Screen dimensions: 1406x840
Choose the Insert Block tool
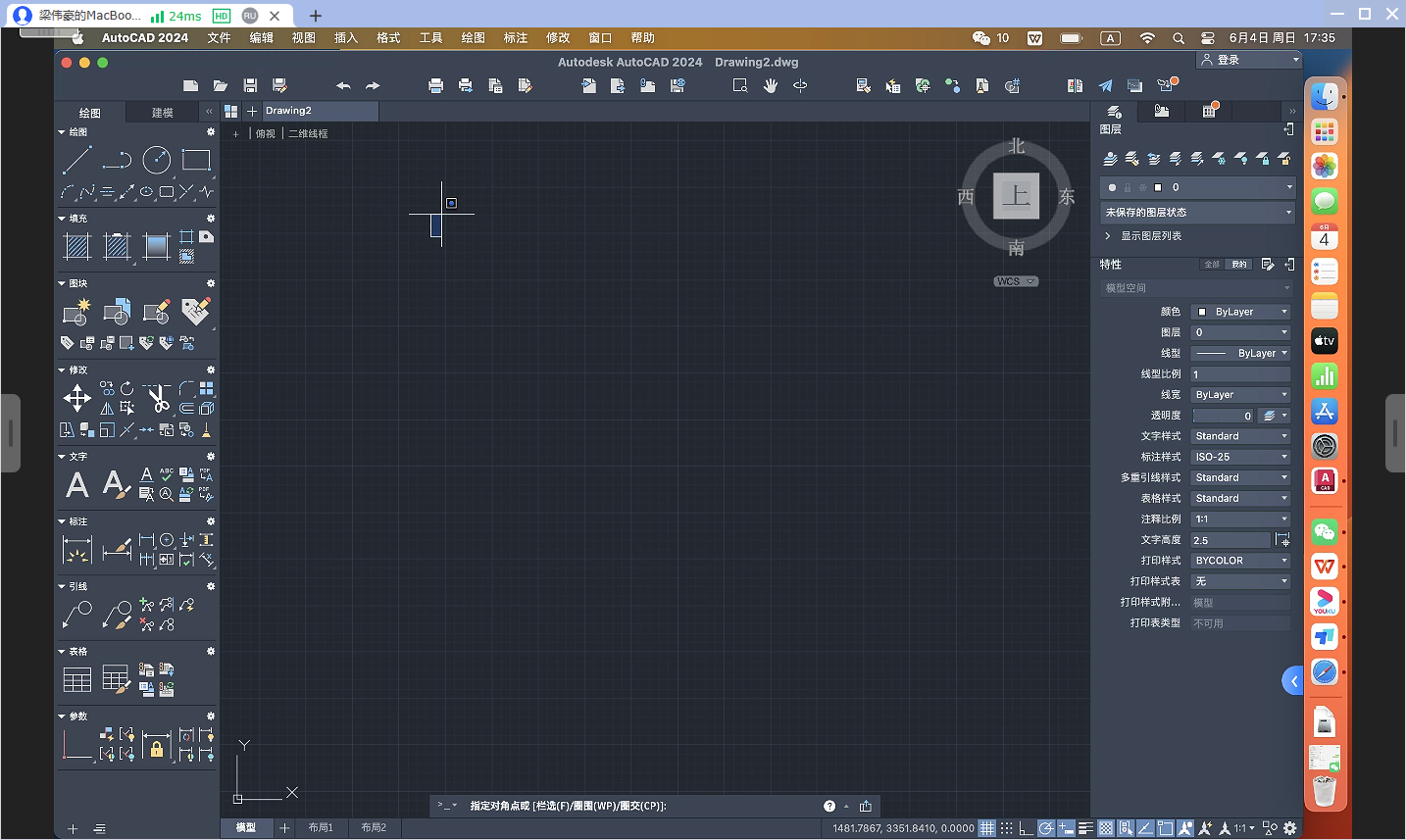coord(117,312)
